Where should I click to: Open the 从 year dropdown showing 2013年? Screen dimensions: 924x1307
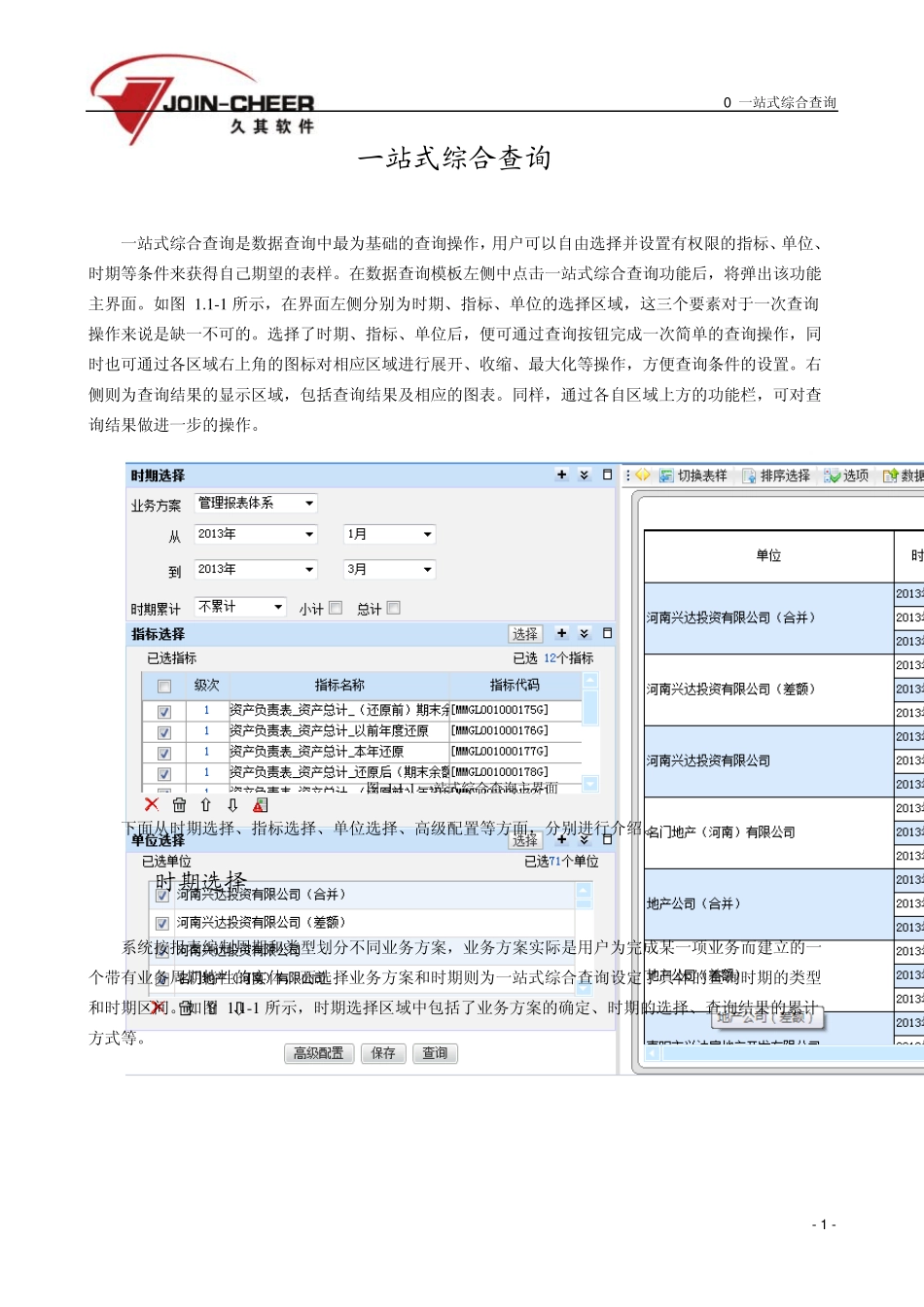click(x=256, y=534)
